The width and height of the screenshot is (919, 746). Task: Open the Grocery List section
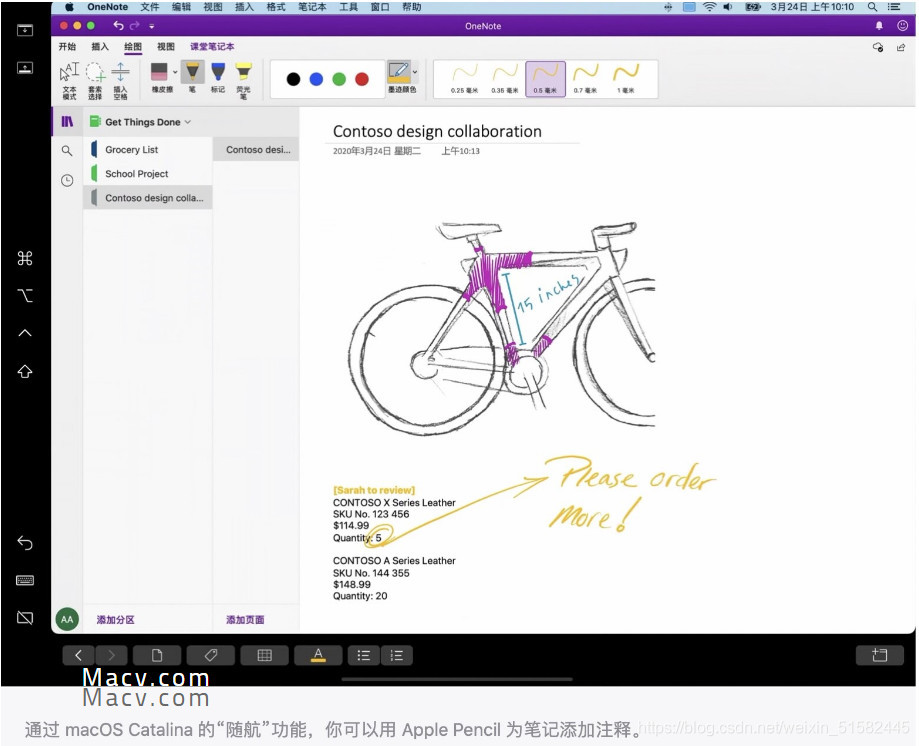point(148,149)
